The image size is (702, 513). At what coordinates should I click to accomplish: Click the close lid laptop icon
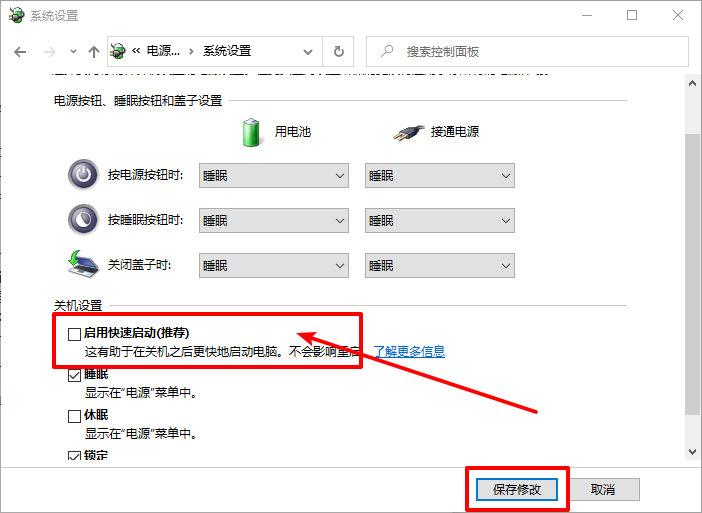[83, 265]
